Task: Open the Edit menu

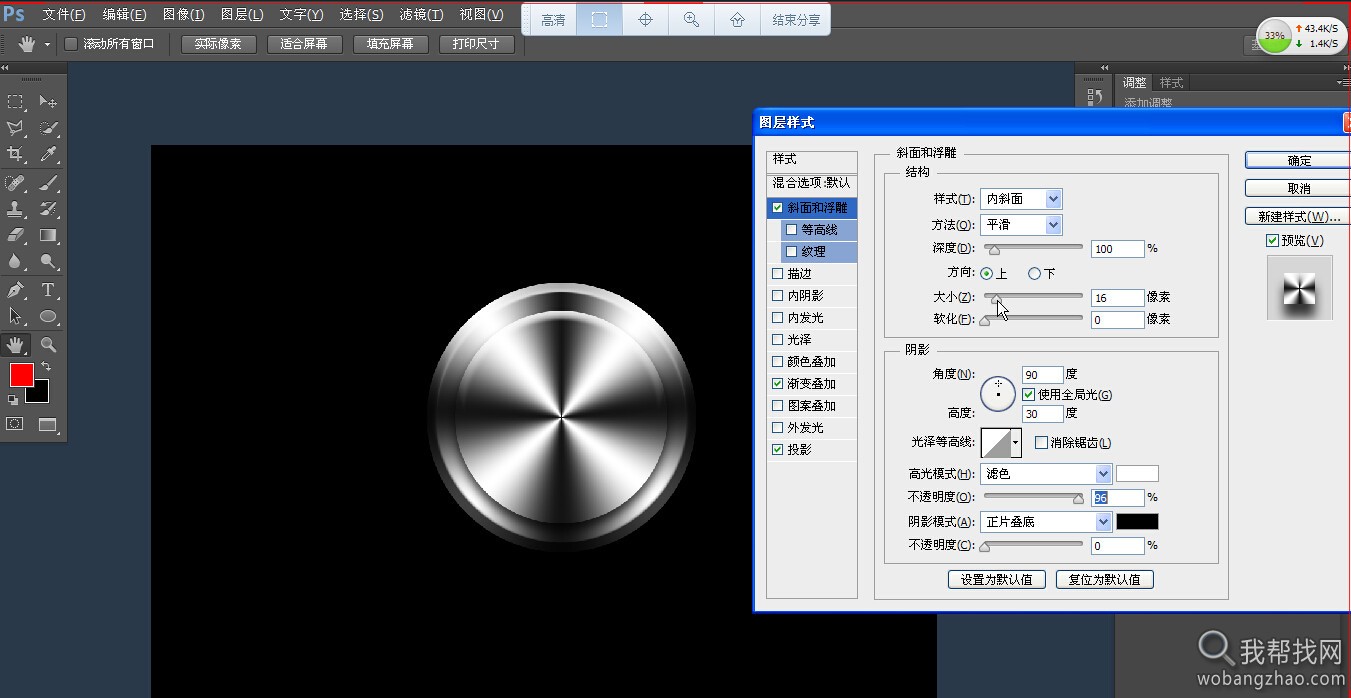Action: (124, 15)
